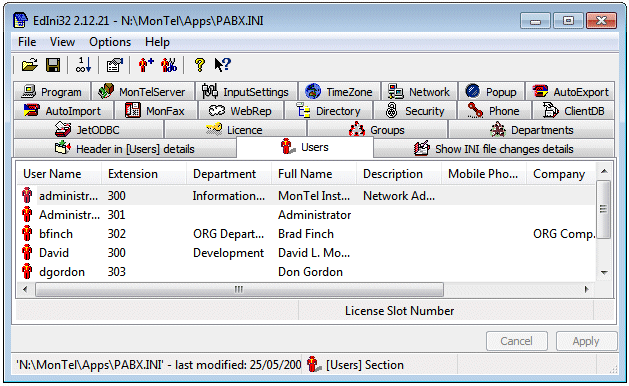Click the vertical scrollbar thumb
Viewport: 629px width, 386px height.
tap(604, 209)
